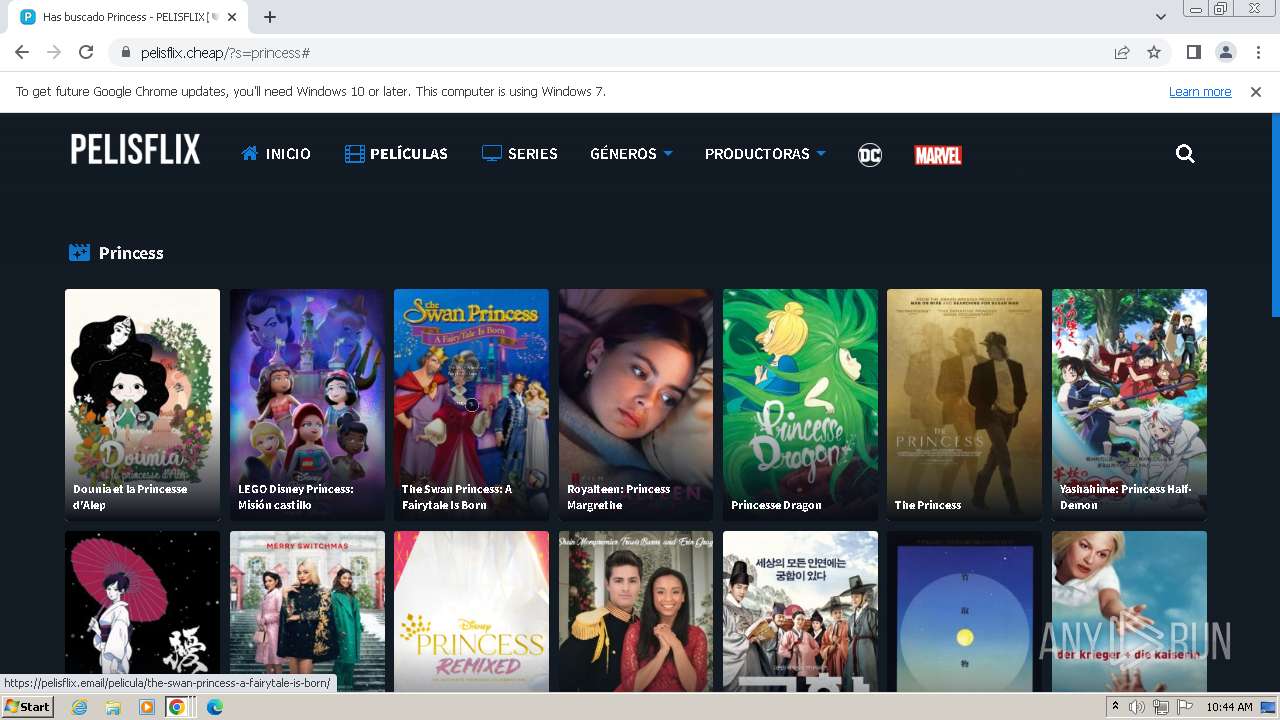Open the PELISFLIX logo homepage
1280x720 pixels.
(x=135, y=150)
